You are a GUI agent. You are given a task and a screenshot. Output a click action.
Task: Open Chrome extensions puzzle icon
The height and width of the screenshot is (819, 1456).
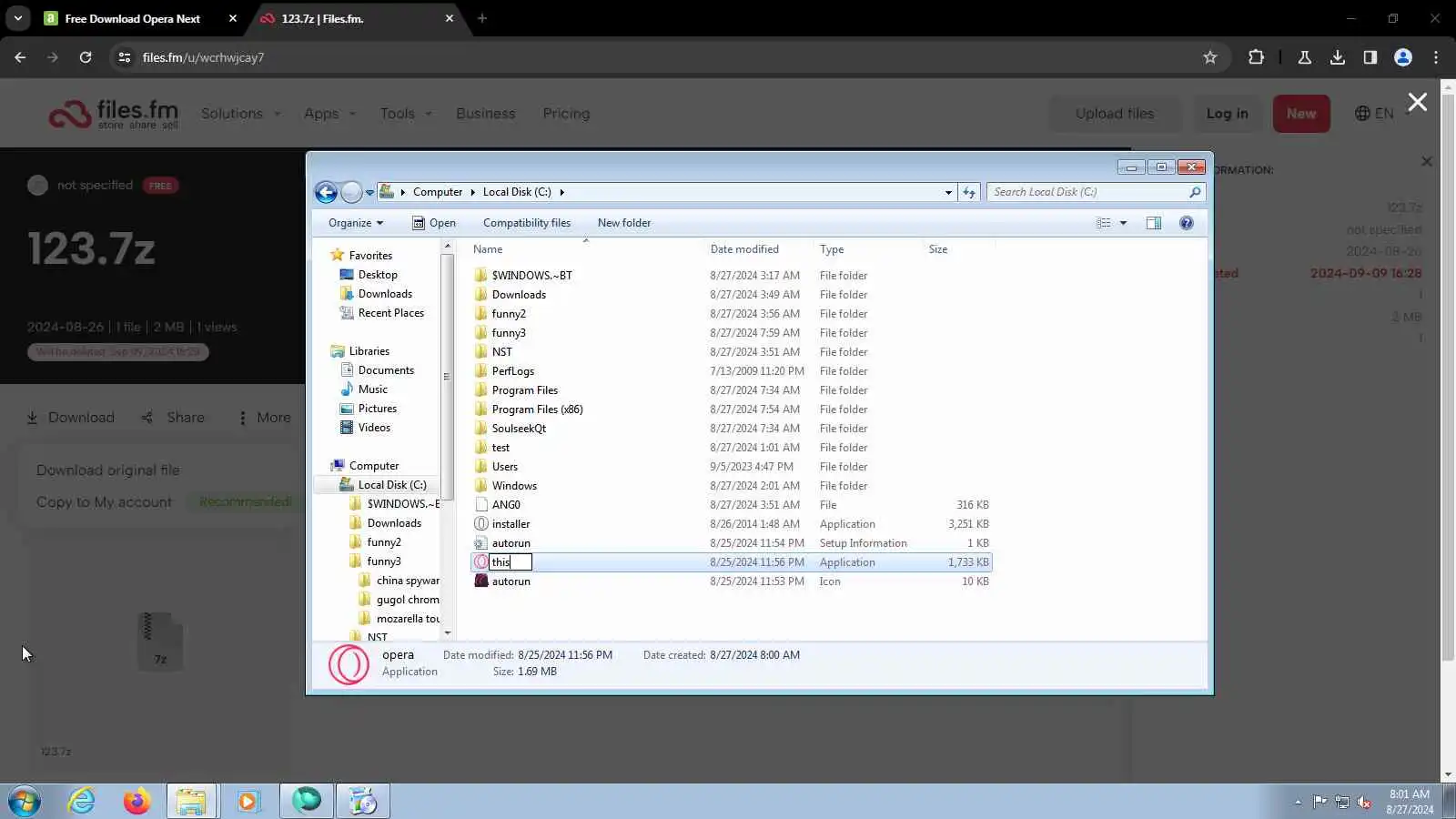tap(1256, 57)
